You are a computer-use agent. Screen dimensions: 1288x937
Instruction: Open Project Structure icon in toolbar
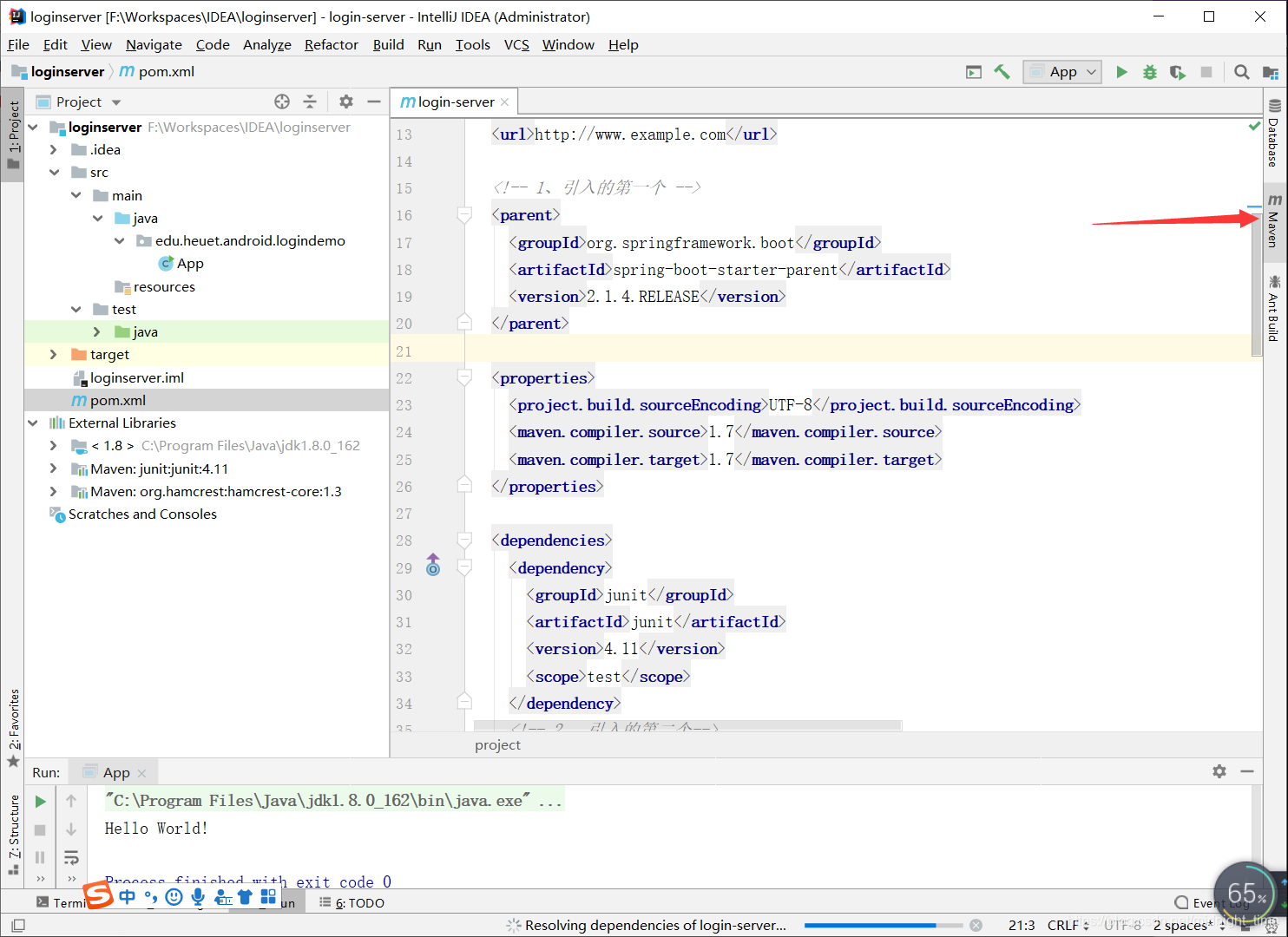pyautogui.click(x=1270, y=72)
